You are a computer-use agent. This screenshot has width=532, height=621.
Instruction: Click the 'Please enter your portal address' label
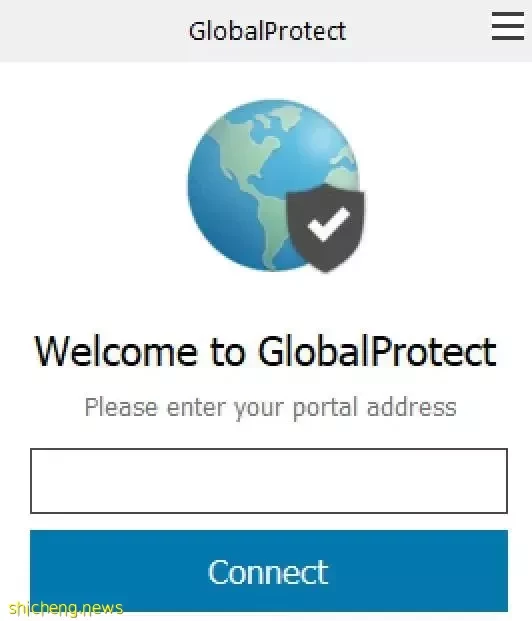click(x=271, y=408)
